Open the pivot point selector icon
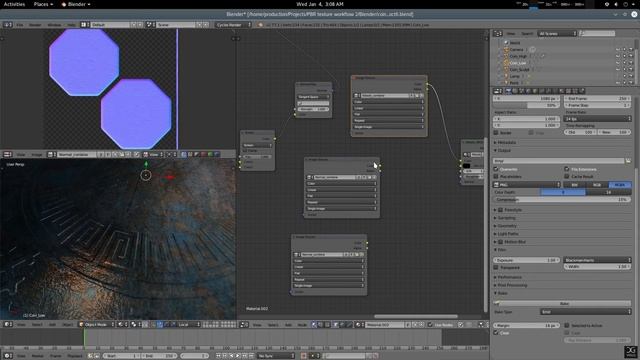 pos(135,324)
